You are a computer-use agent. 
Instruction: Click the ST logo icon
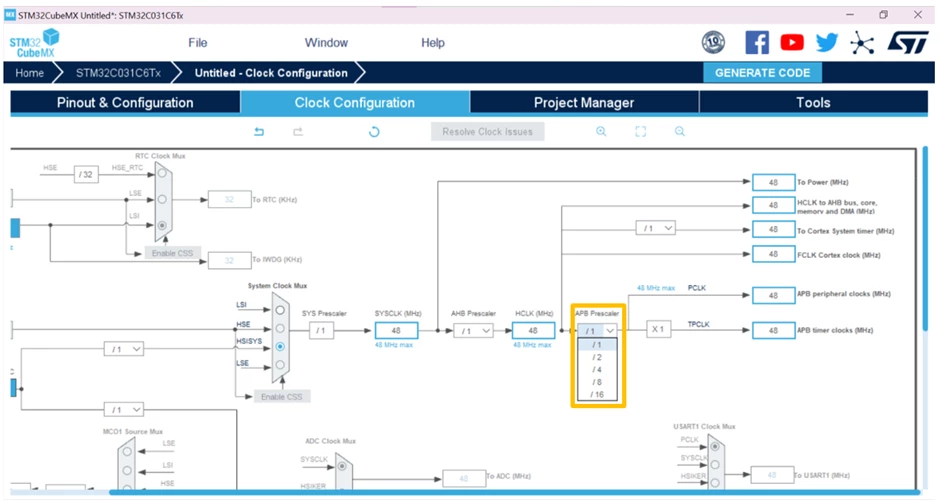pyautogui.click(x=908, y=43)
